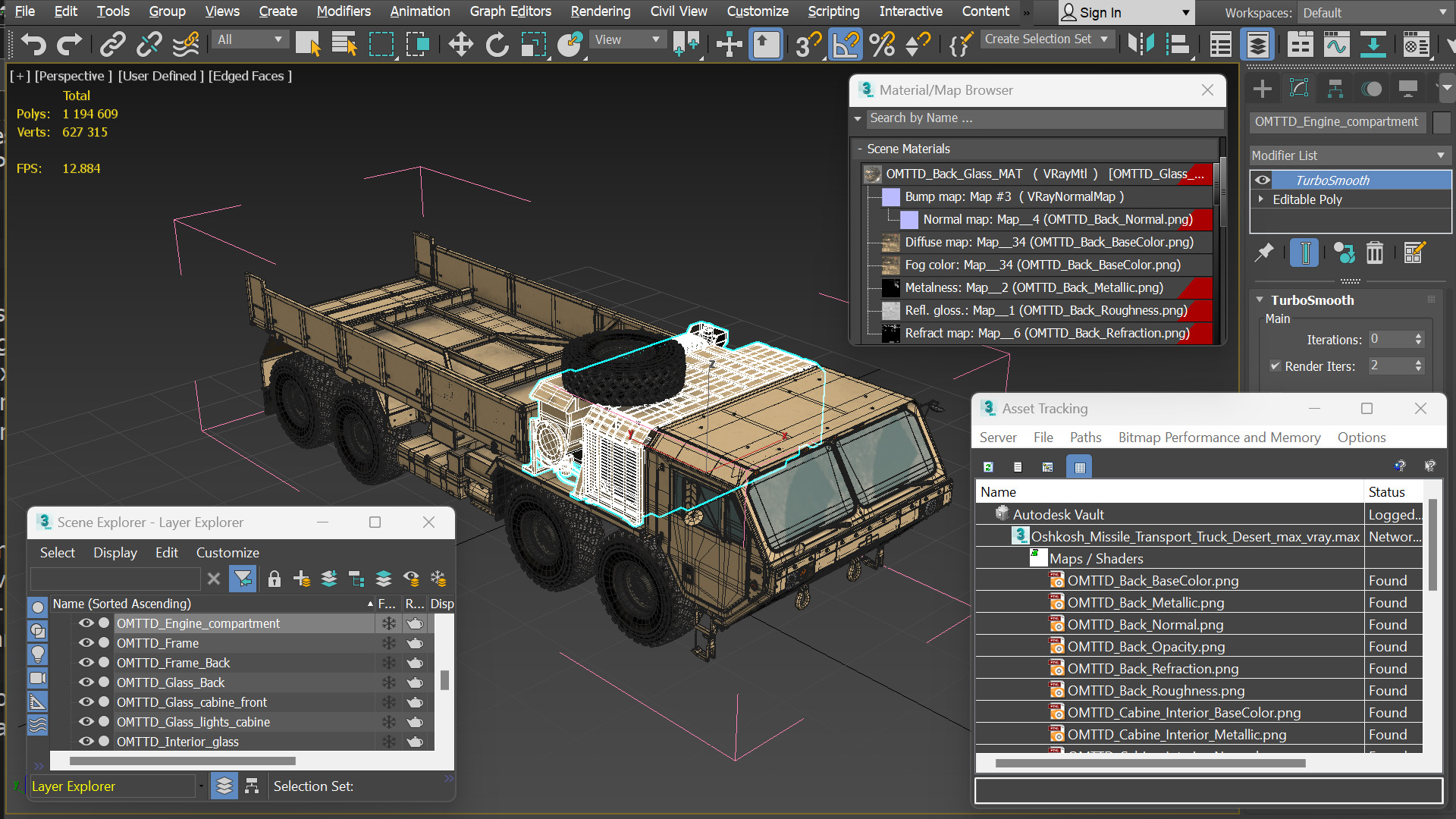Collapse Scene Materials group
This screenshot has height=819, width=1456.
click(x=860, y=149)
